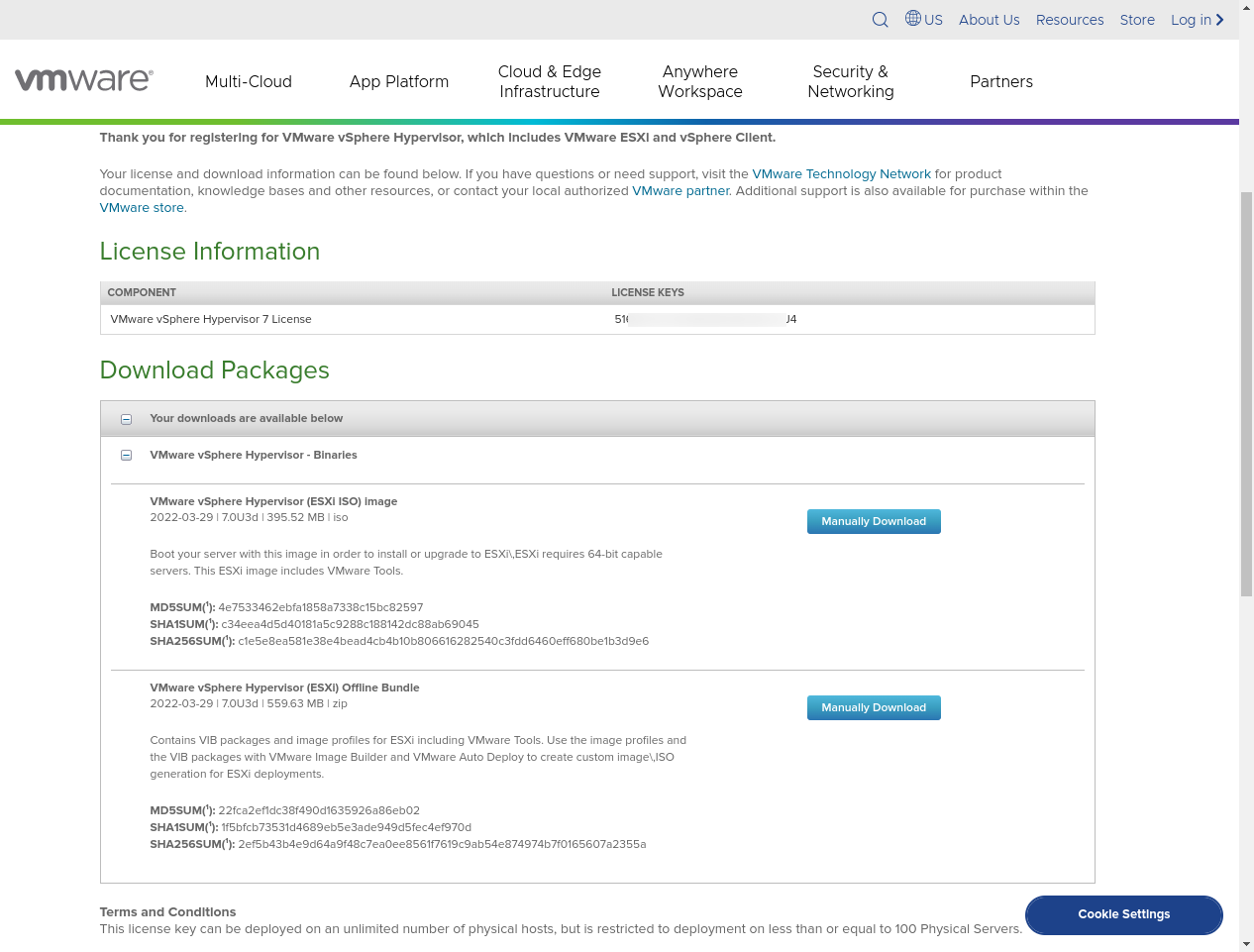Open the Multi-Cloud menu
Viewport: 1254px width, 952px height.
[x=249, y=81]
